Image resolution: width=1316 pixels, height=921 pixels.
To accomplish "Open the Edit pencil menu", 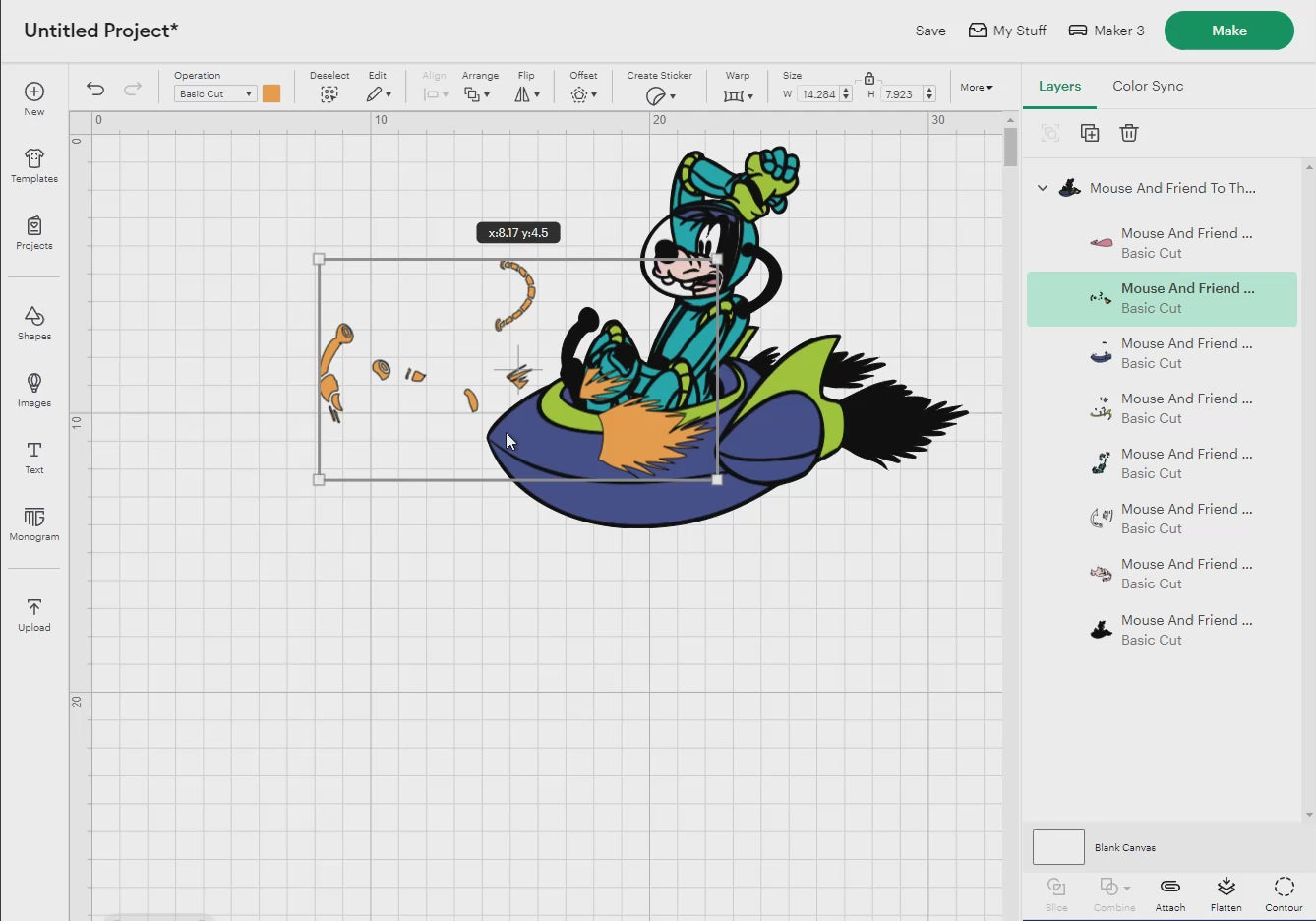I will click(378, 94).
